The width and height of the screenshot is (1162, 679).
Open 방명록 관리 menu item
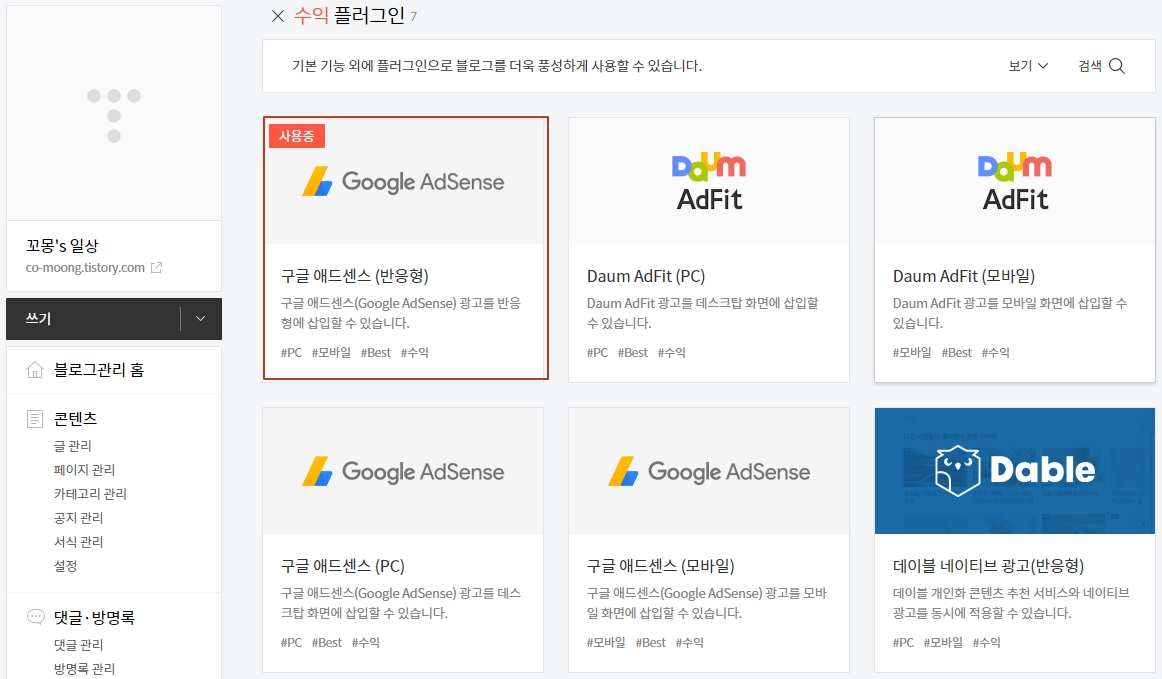point(84,669)
